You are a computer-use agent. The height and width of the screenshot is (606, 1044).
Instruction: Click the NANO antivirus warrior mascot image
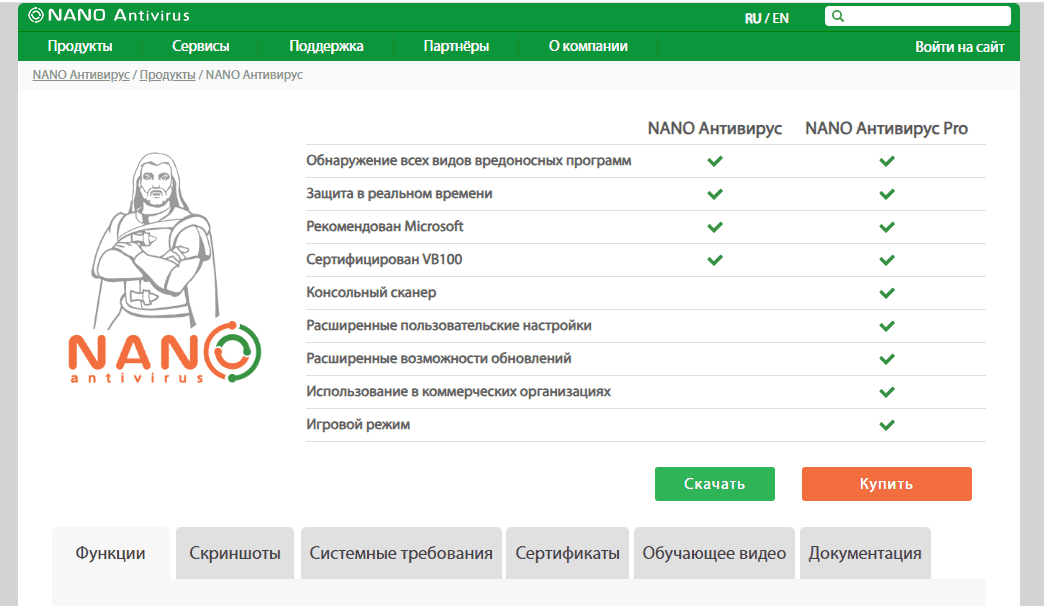[x=155, y=240]
